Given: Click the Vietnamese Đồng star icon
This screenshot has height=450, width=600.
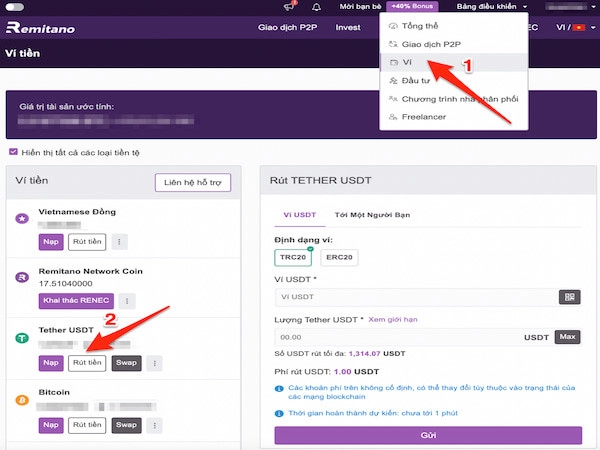Looking at the screenshot, I should click(x=22, y=218).
